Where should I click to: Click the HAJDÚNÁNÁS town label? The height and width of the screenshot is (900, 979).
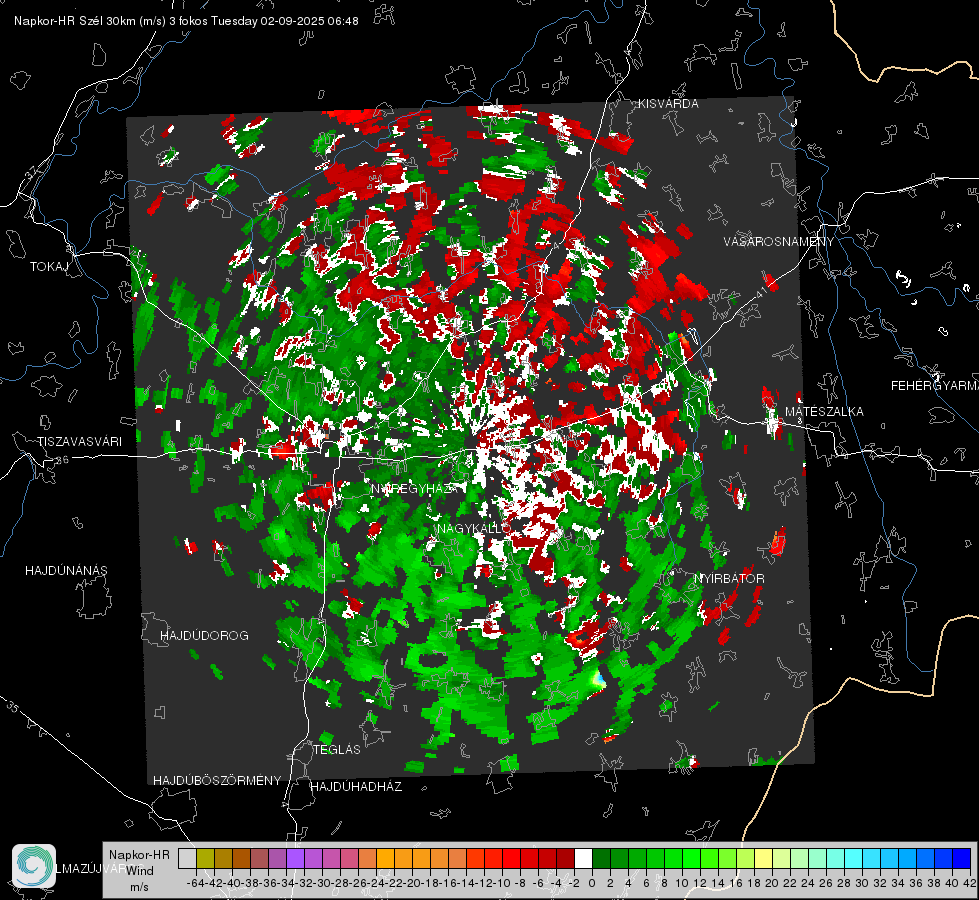66,571
